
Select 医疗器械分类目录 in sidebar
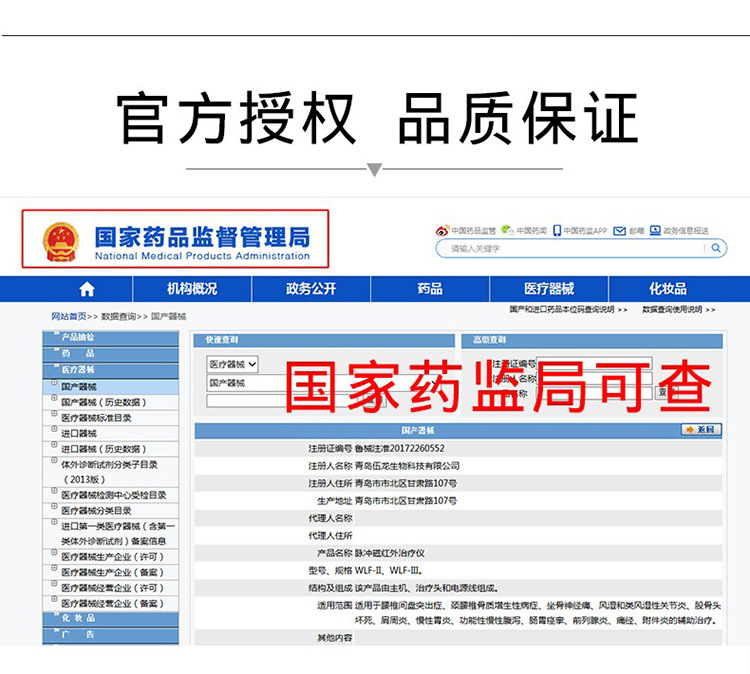(x=96, y=510)
